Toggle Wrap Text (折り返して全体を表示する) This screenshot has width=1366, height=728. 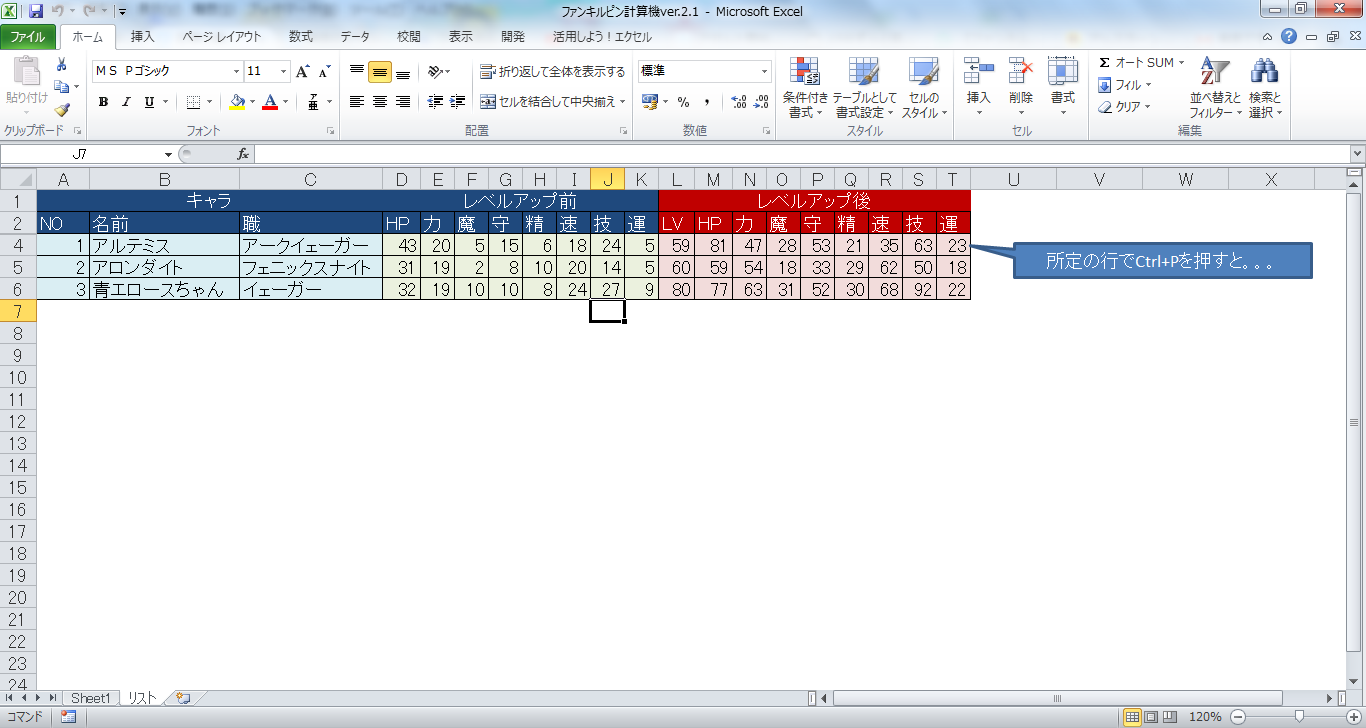(552, 72)
